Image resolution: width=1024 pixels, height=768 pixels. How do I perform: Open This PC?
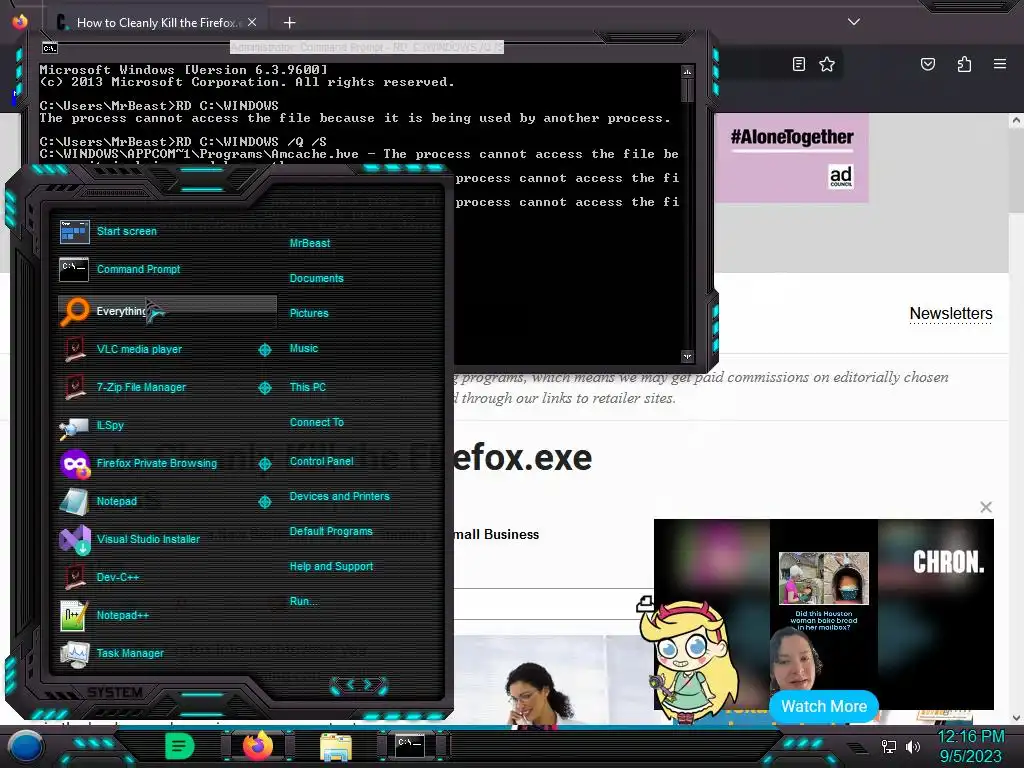[x=308, y=387]
